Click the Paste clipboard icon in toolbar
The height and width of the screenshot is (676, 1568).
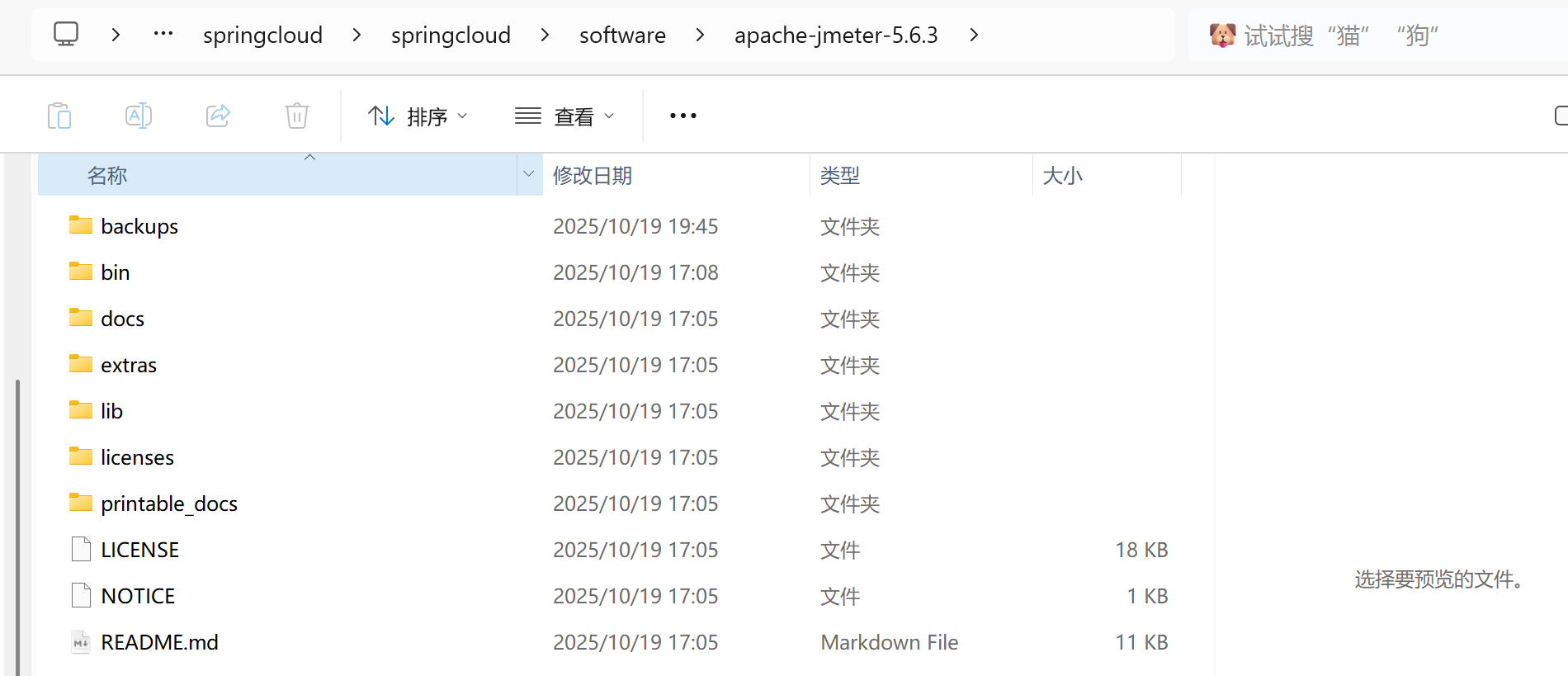tap(59, 116)
